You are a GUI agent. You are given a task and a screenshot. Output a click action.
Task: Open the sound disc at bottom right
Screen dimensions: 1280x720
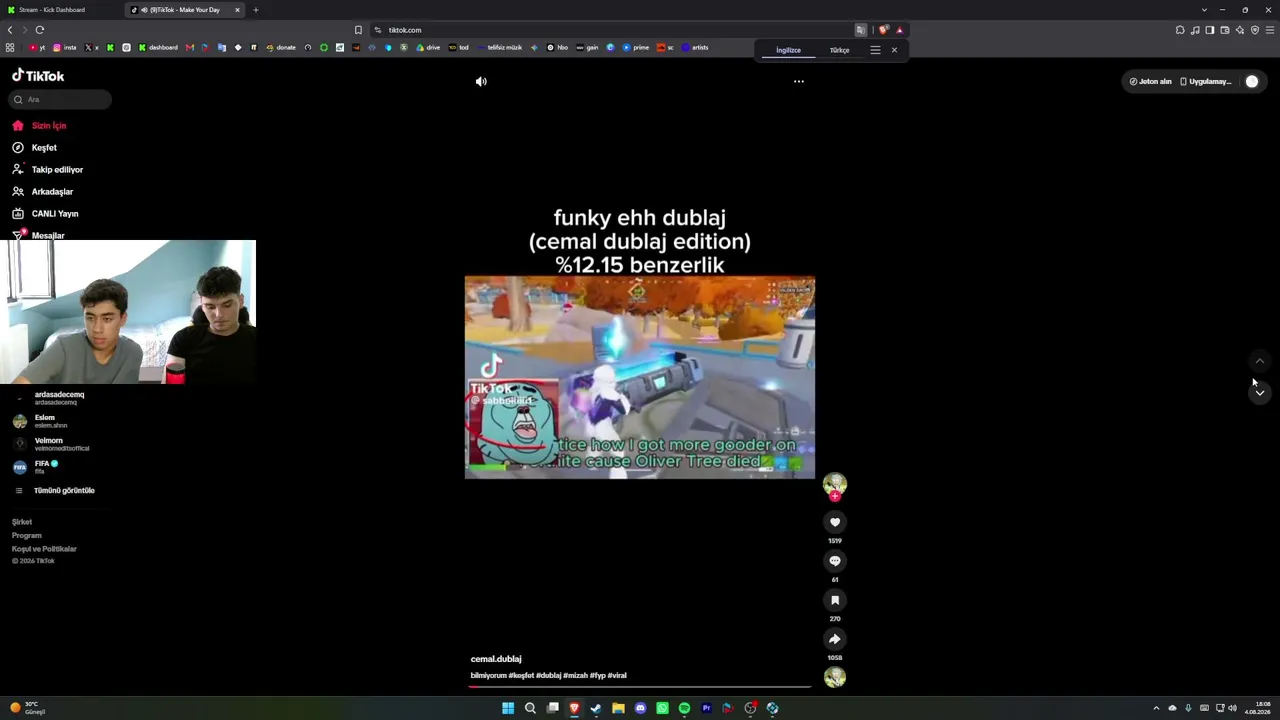click(x=835, y=677)
